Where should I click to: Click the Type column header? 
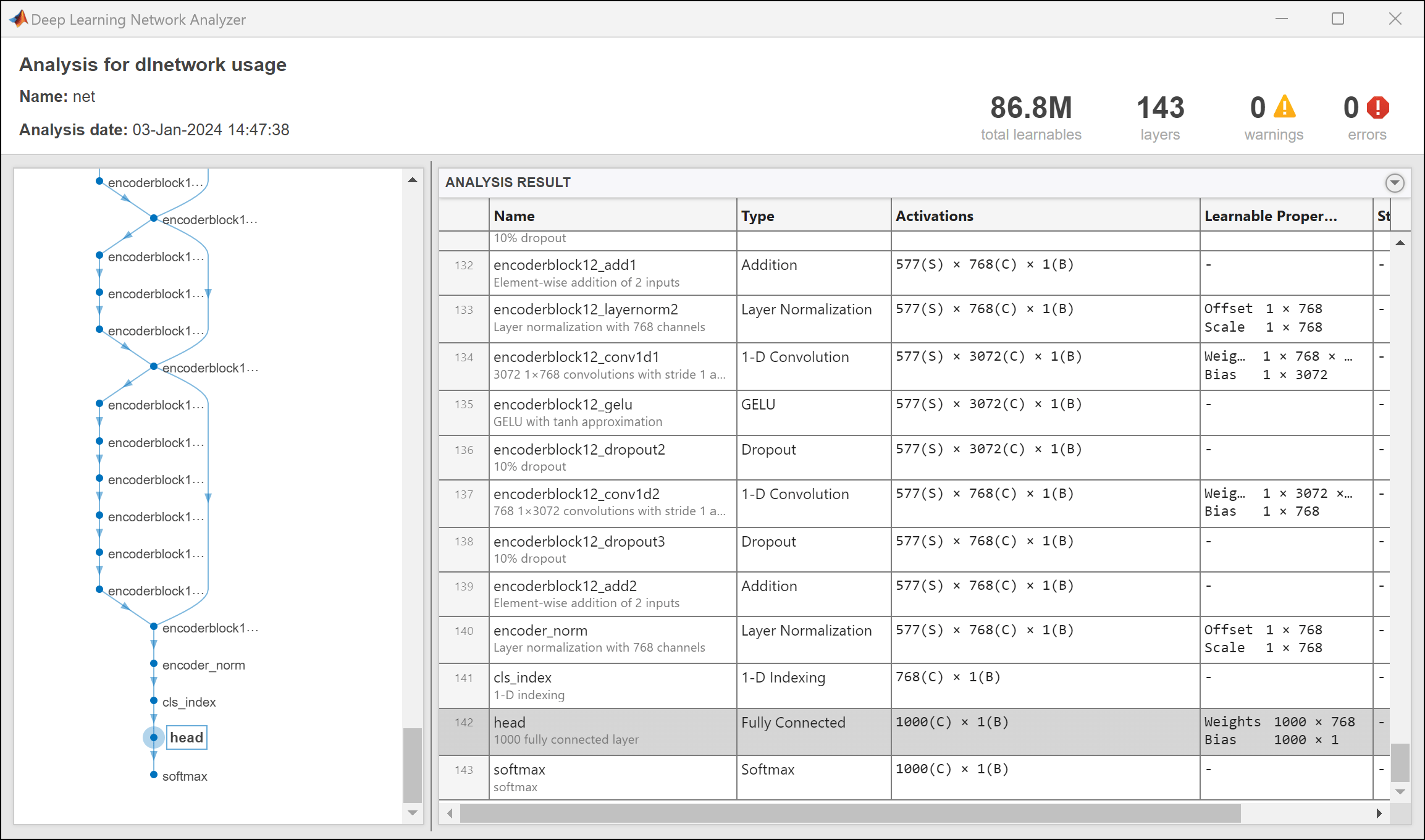coord(757,216)
